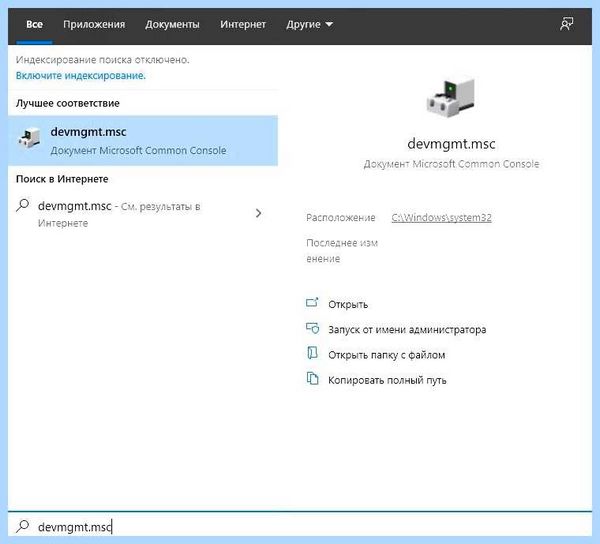
Task: Switch to the Все tab
Action: 34,24
